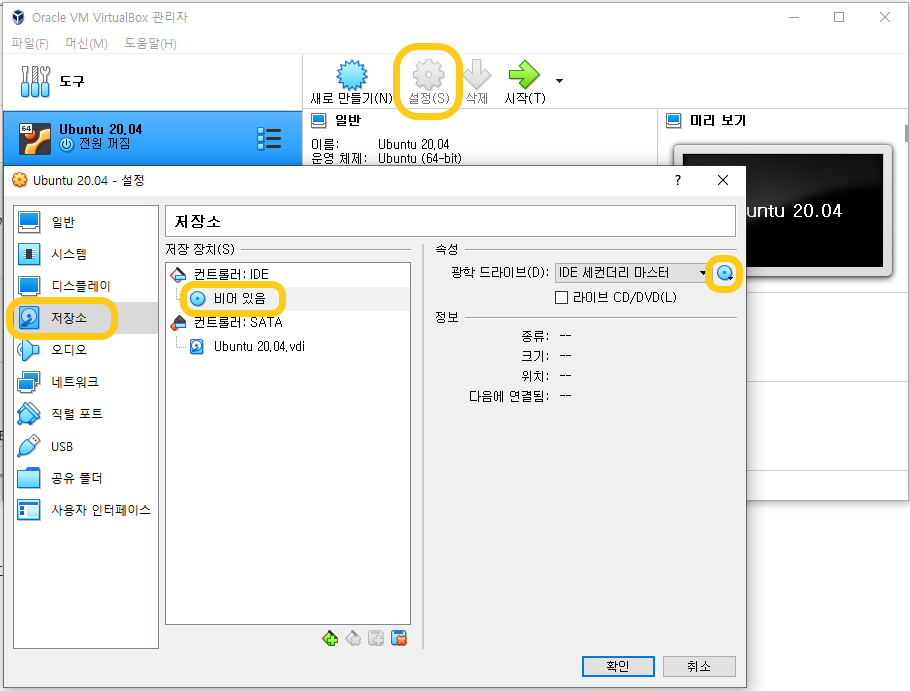The height and width of the screenshot is (691, 910).
Task: Click the 미리 보기 section header
Action: pos(717,120)
